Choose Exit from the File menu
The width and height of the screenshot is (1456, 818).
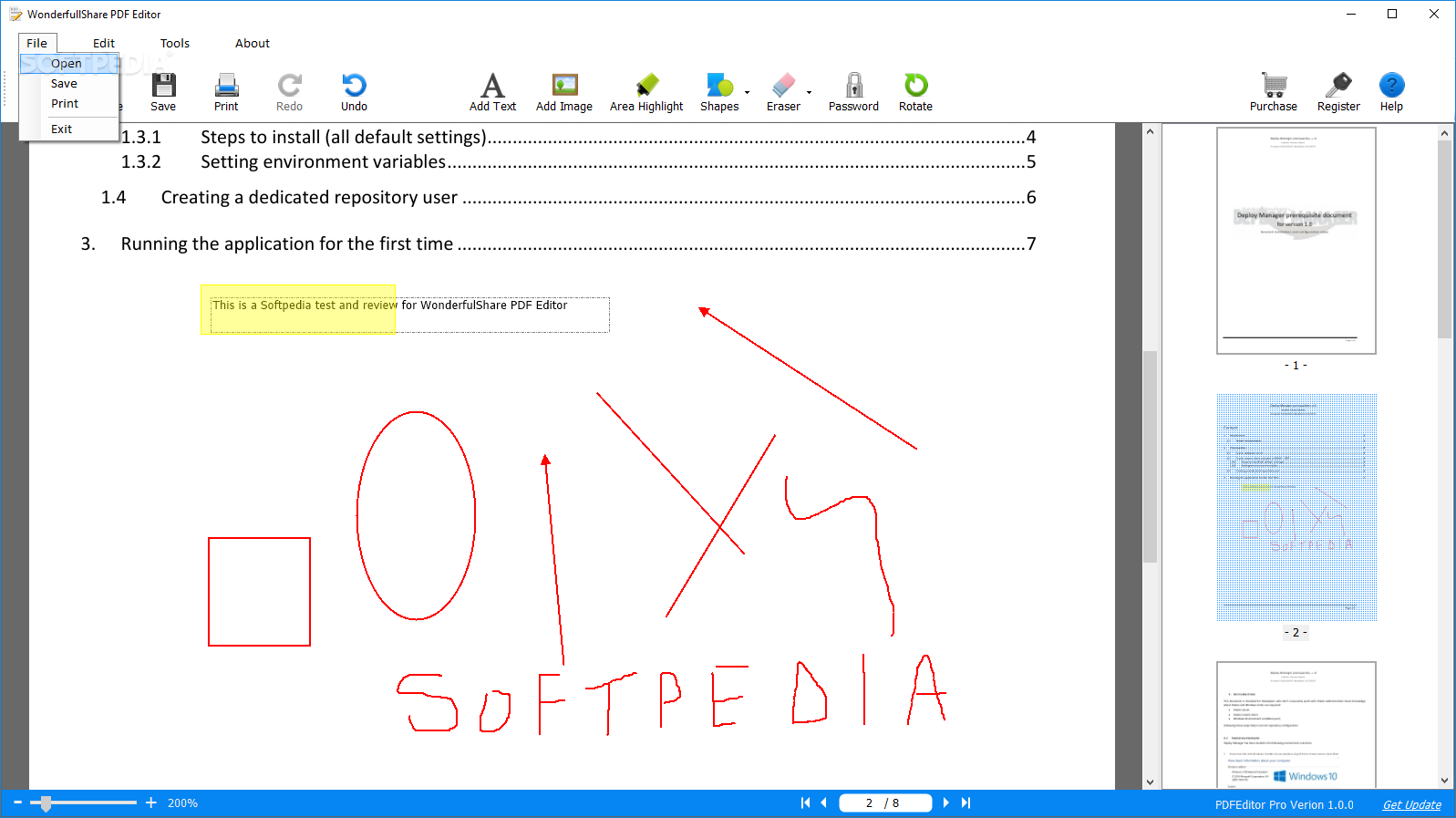(x=69, y=129)
